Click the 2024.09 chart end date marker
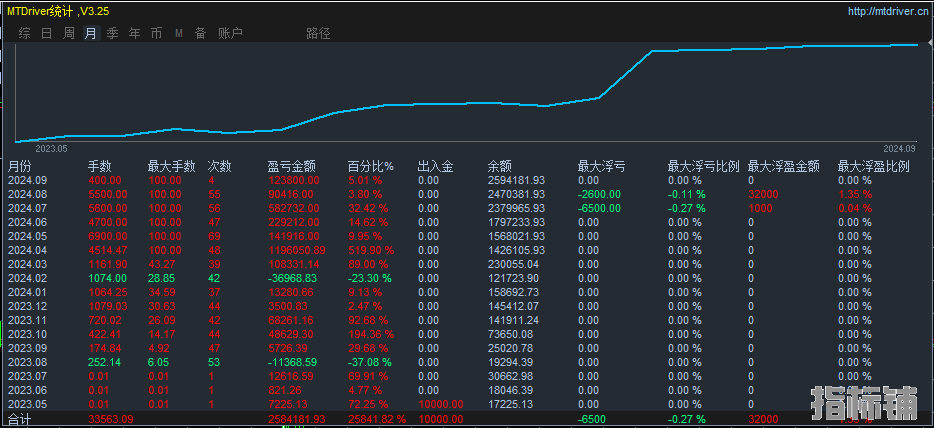This screenshot has width=934, height=428. click(899, 148)
